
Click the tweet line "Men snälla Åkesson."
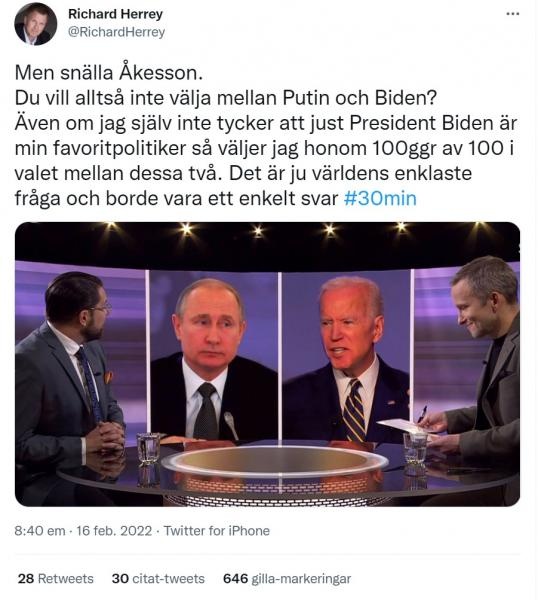click(109, 73)
